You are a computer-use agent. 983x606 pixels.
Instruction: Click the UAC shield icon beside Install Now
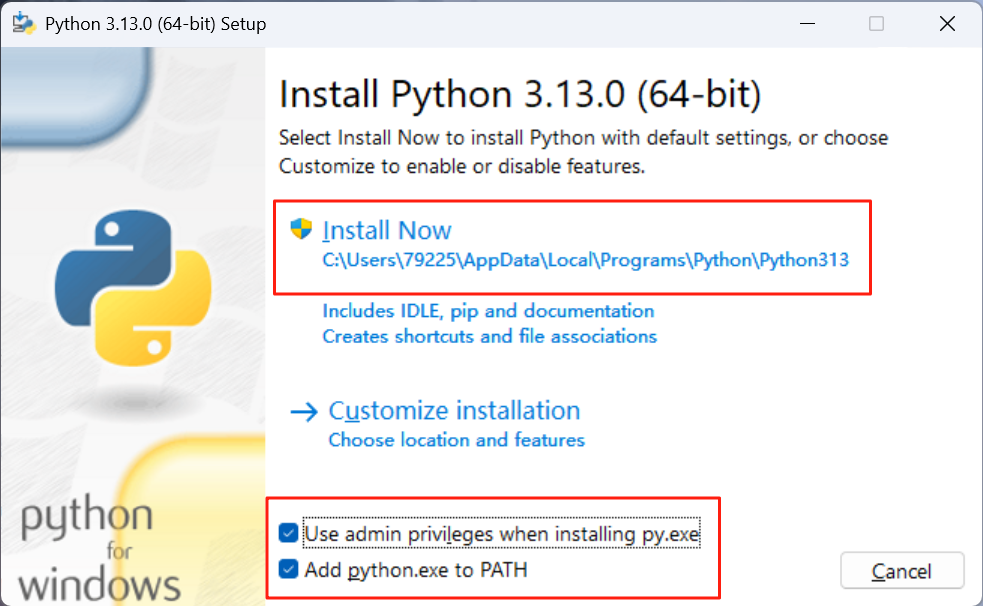click(x=302, y=229)
